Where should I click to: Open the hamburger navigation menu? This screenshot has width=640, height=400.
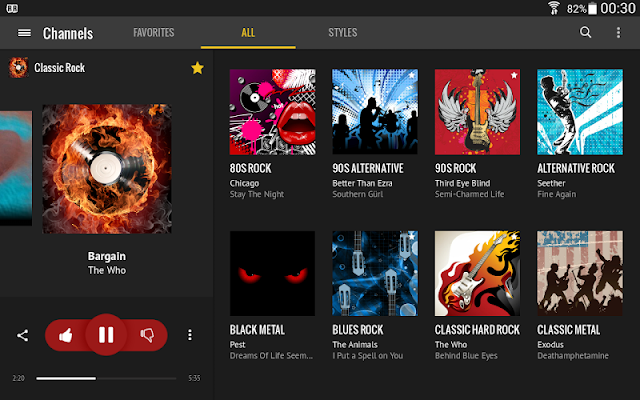24,33
